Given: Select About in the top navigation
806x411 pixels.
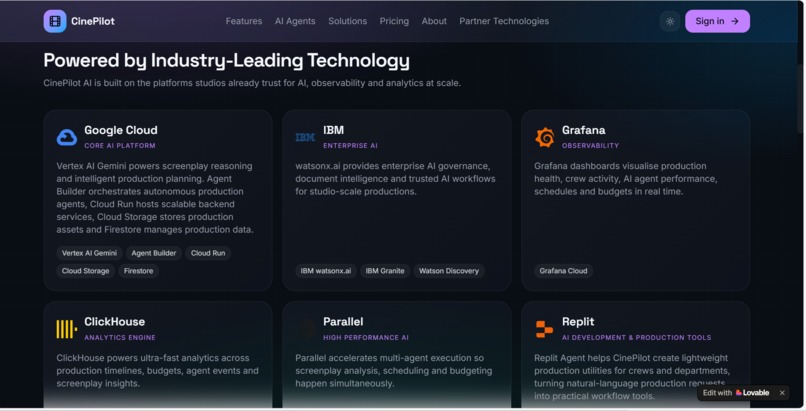Looking at the screenshot, I should (434, 21).
